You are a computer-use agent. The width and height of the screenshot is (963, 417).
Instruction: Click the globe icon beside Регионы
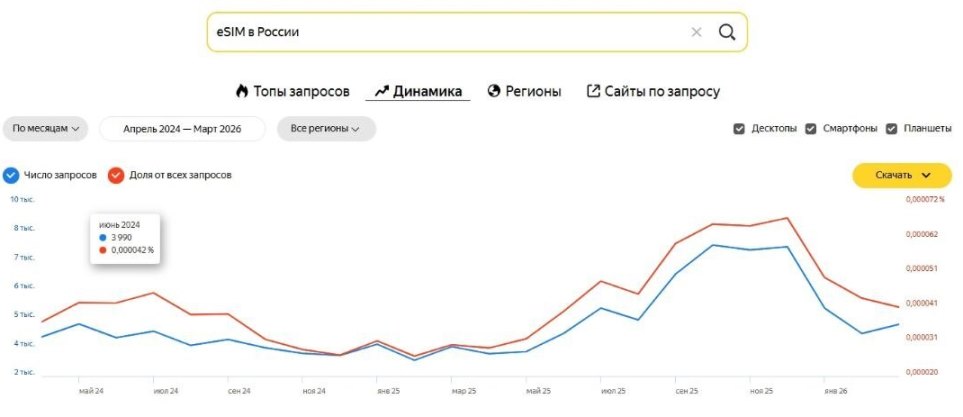[493, 91]
